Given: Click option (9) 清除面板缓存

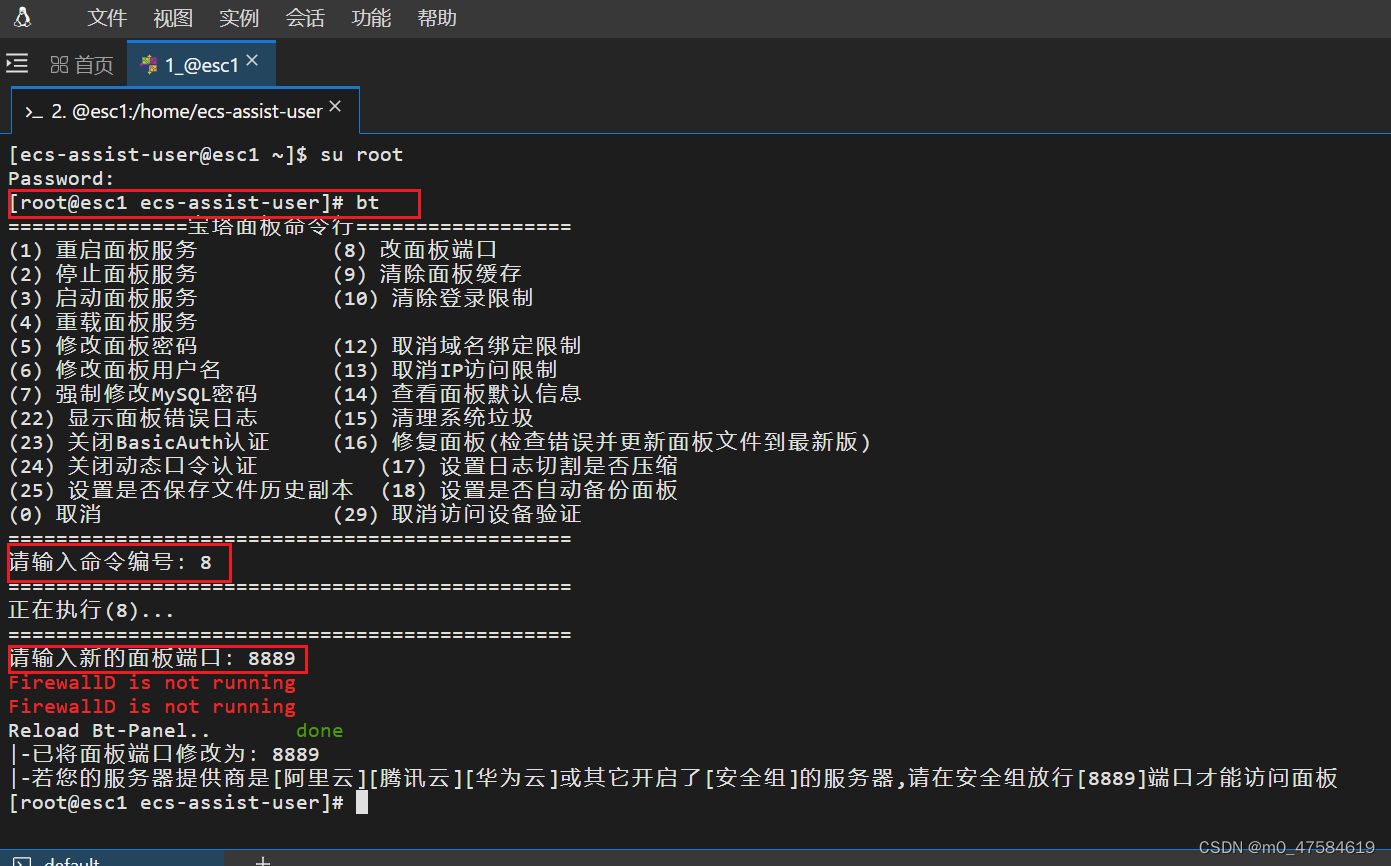Looking at the screenshot, I should pyautogui.click(x=427, y=274).
